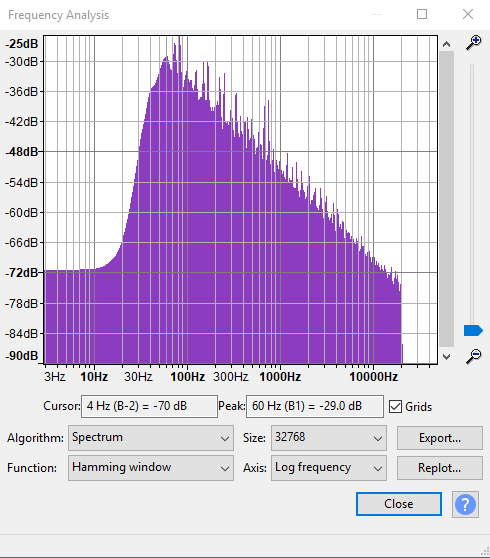Click the vertical scrollbar thumb beside the graph
Viewport: 490px width, 558px height.
coord(446,199)
